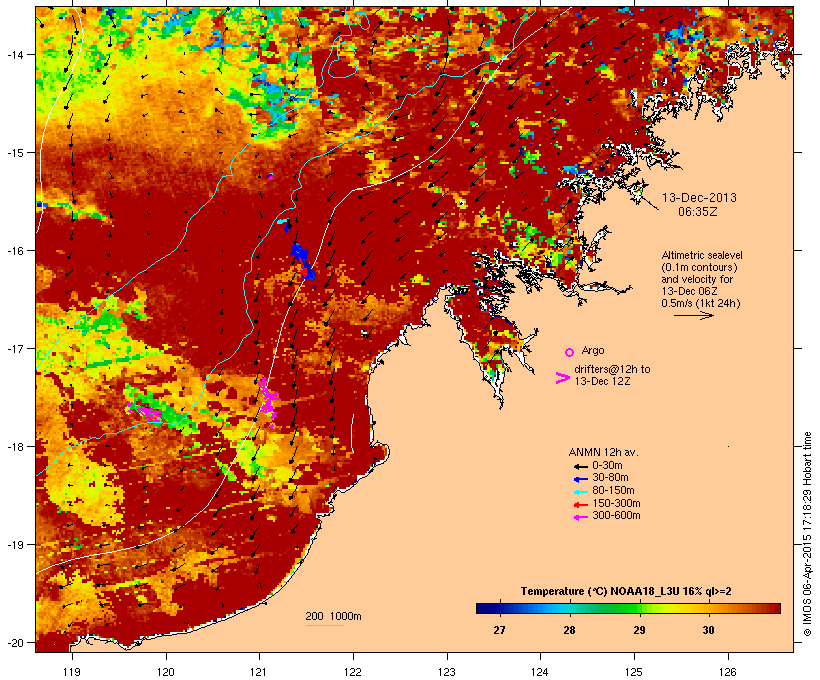Click the drifters@12h to label
Viewport: 820px width, 680px height.
(x=612, y=369)
